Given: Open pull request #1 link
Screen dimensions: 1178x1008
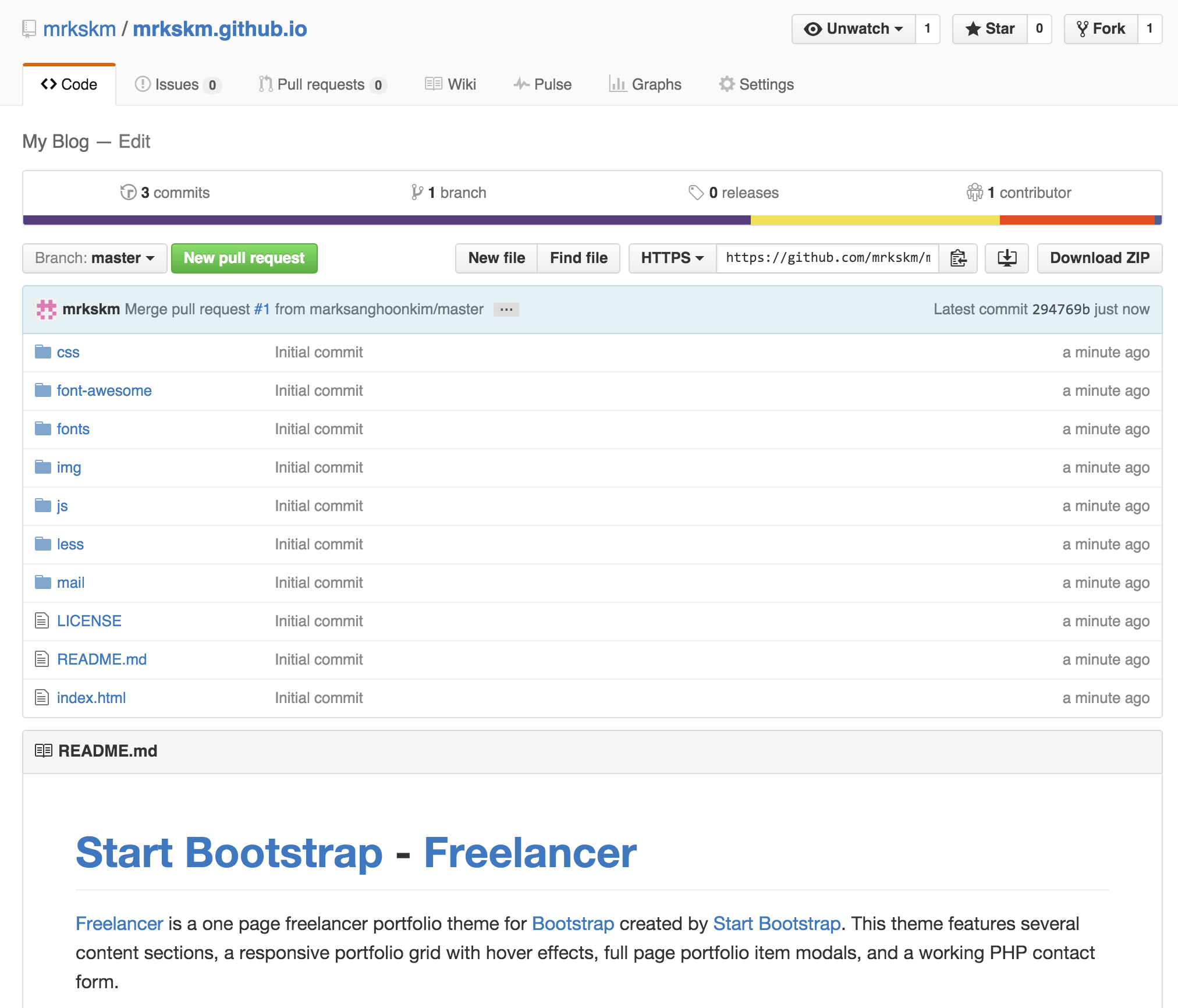Looking at the screenshot, I should [262, 309].
